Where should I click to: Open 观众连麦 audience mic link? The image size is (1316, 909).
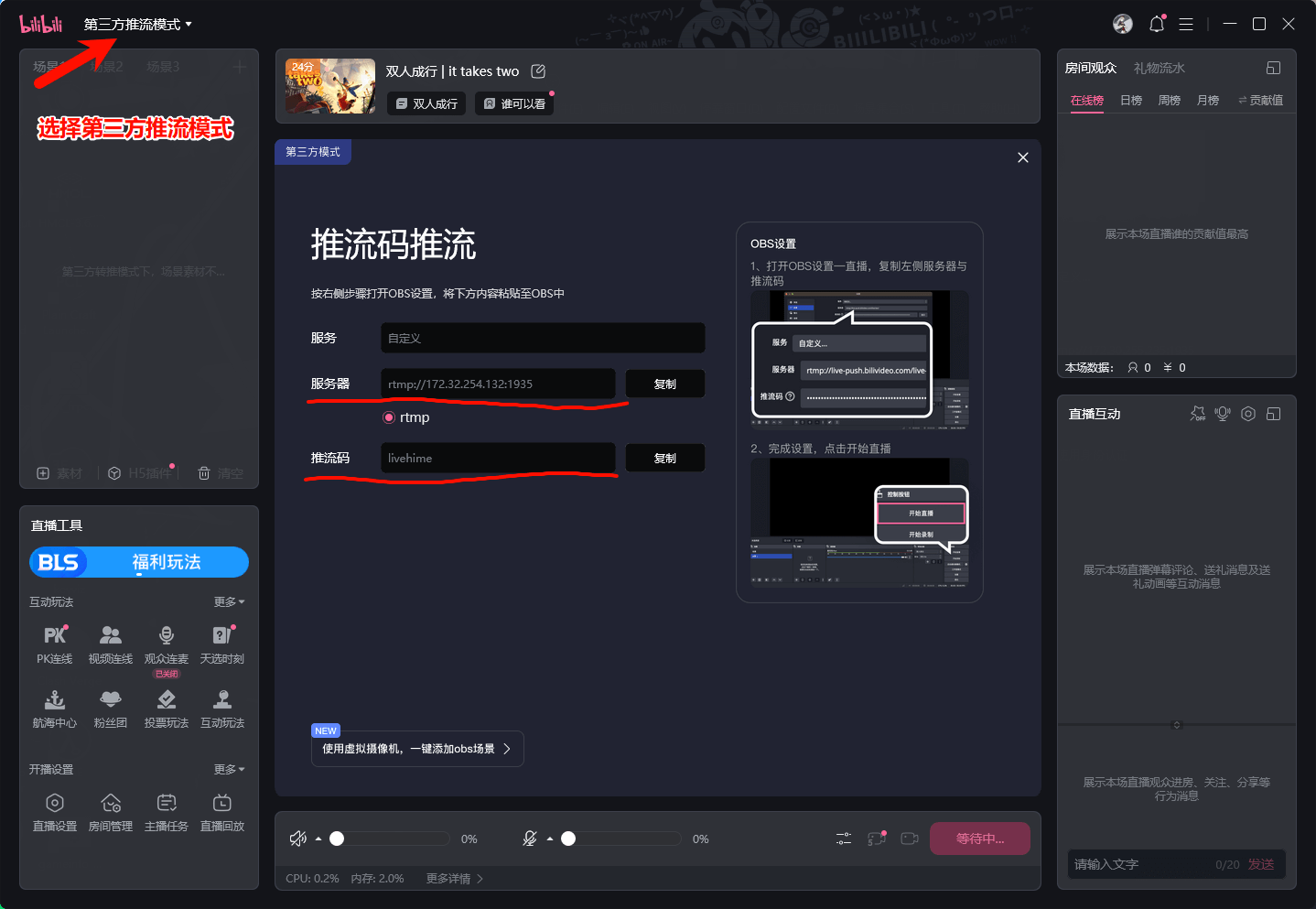(x=167, y=644)
